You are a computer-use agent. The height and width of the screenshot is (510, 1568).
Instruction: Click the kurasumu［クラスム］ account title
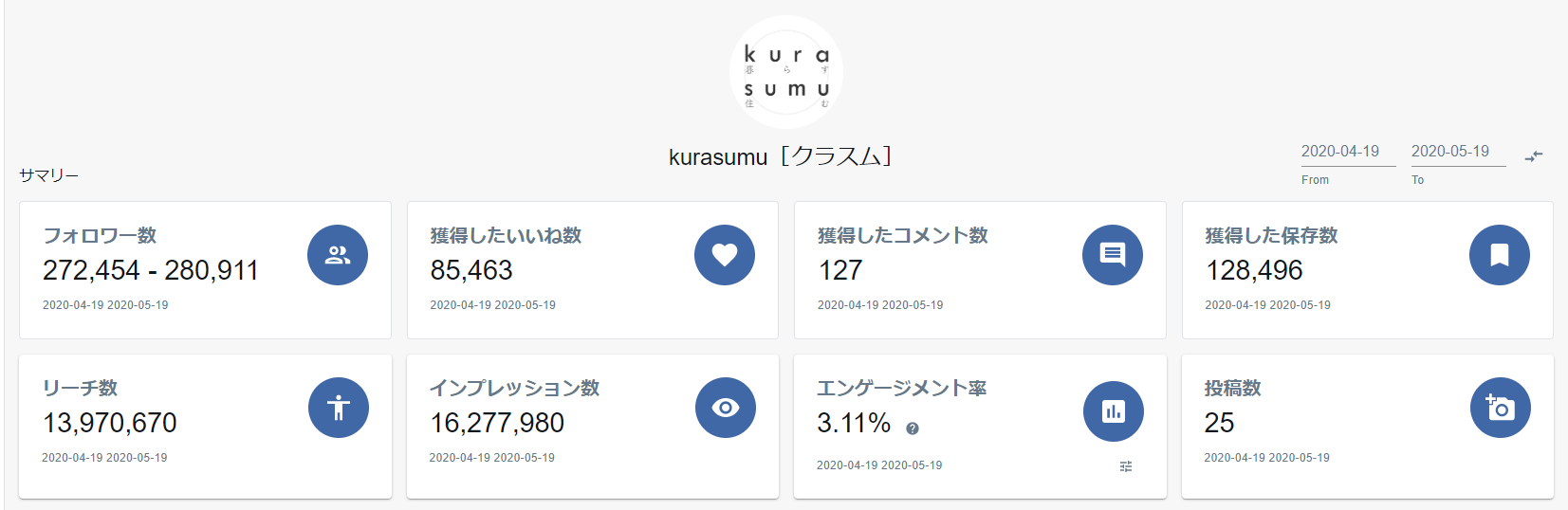click(781, 156)
